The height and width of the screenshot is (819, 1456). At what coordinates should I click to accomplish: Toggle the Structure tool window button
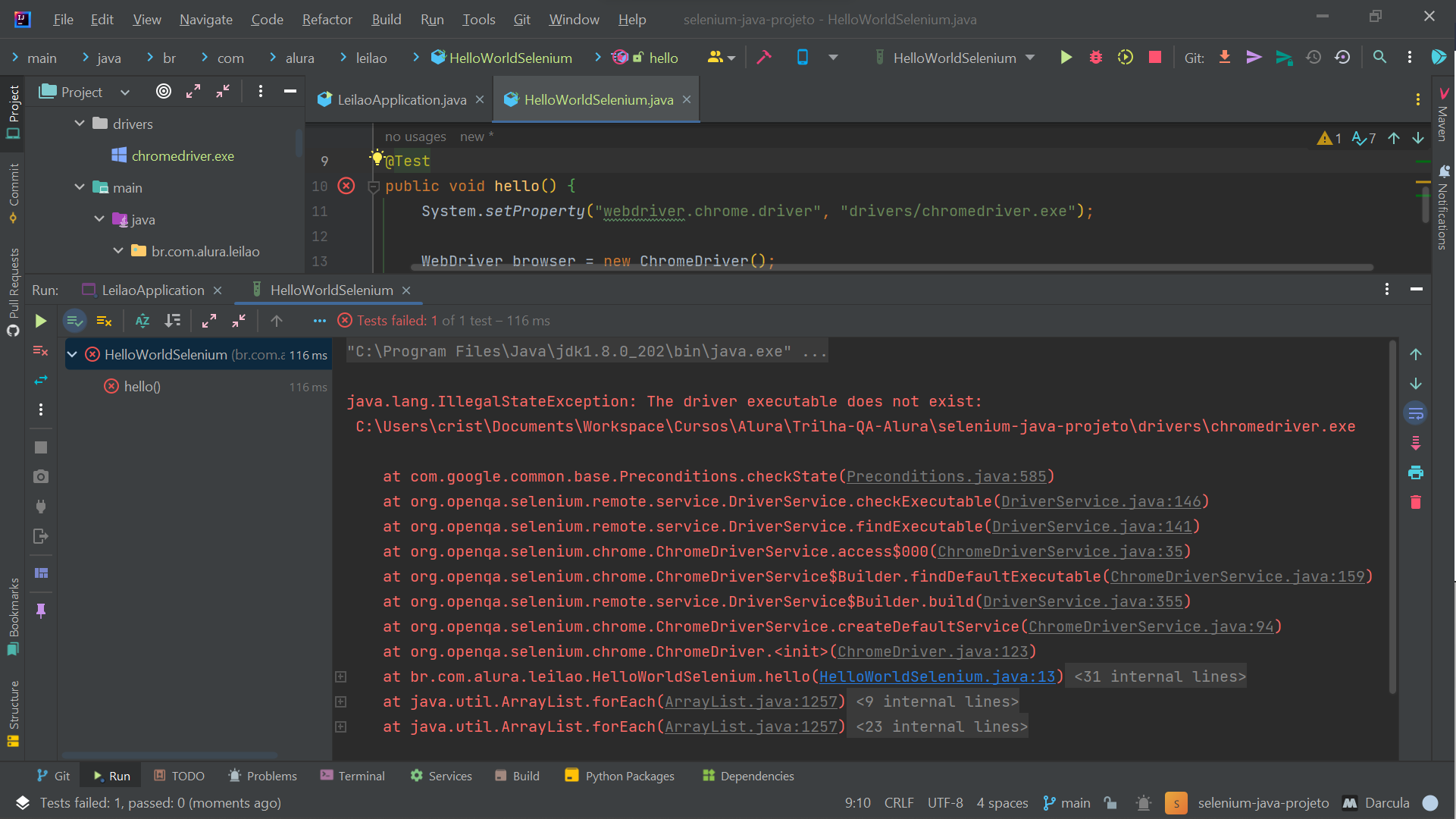(x=13, y=713)
